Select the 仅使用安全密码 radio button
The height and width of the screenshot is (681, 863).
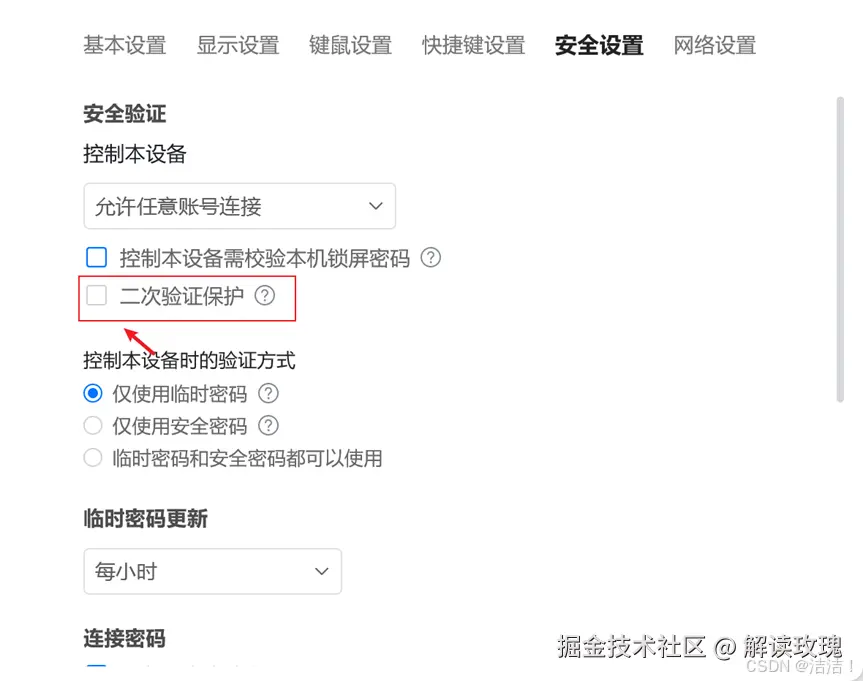click(93, 426)
